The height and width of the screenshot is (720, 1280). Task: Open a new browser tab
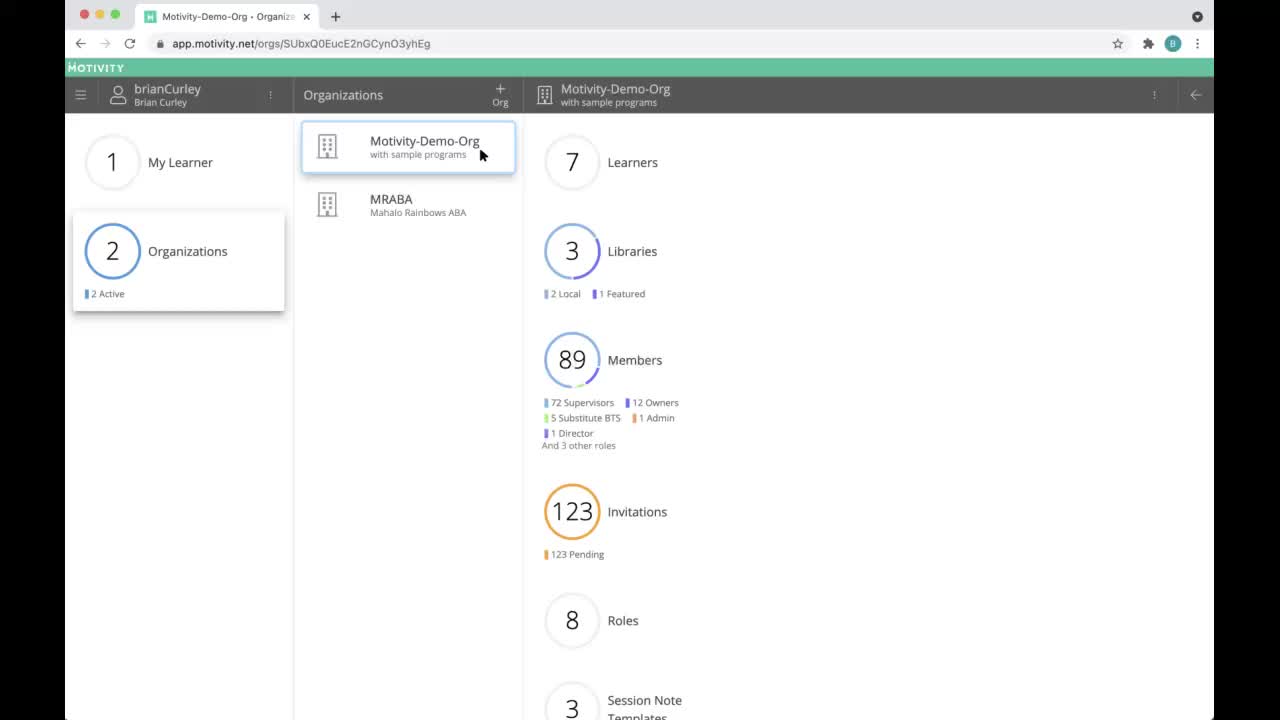coord(336,17)
